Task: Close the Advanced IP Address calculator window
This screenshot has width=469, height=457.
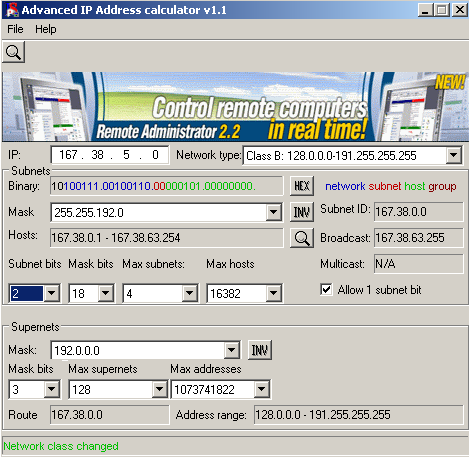Action: (x=459, y=10)
